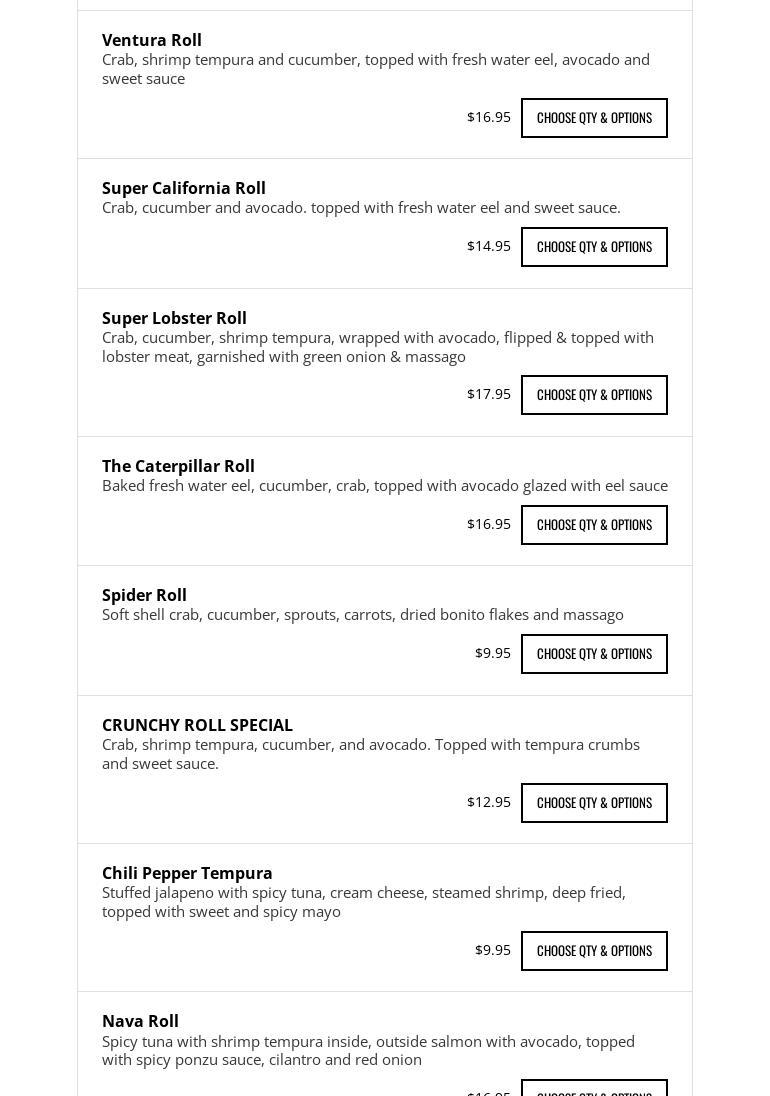
Task: Click the Chili Pepper Tempura title
Action: (x=187, y=873)
